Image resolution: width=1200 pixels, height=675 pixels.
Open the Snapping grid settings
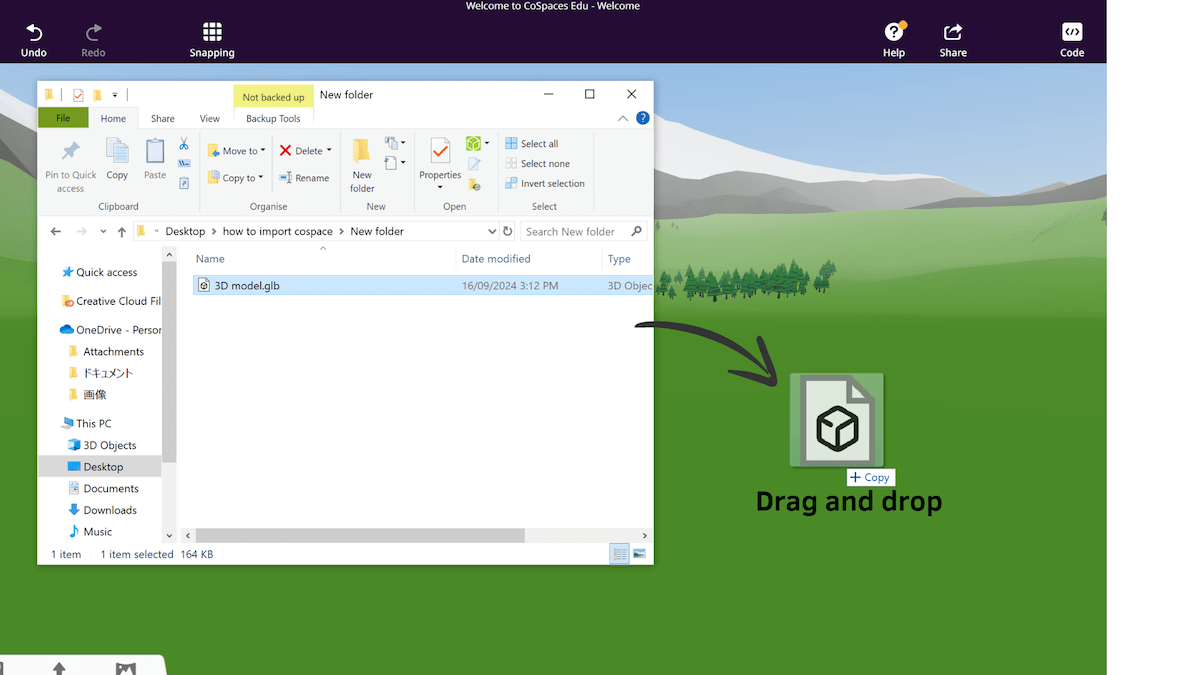click(212, 32)
